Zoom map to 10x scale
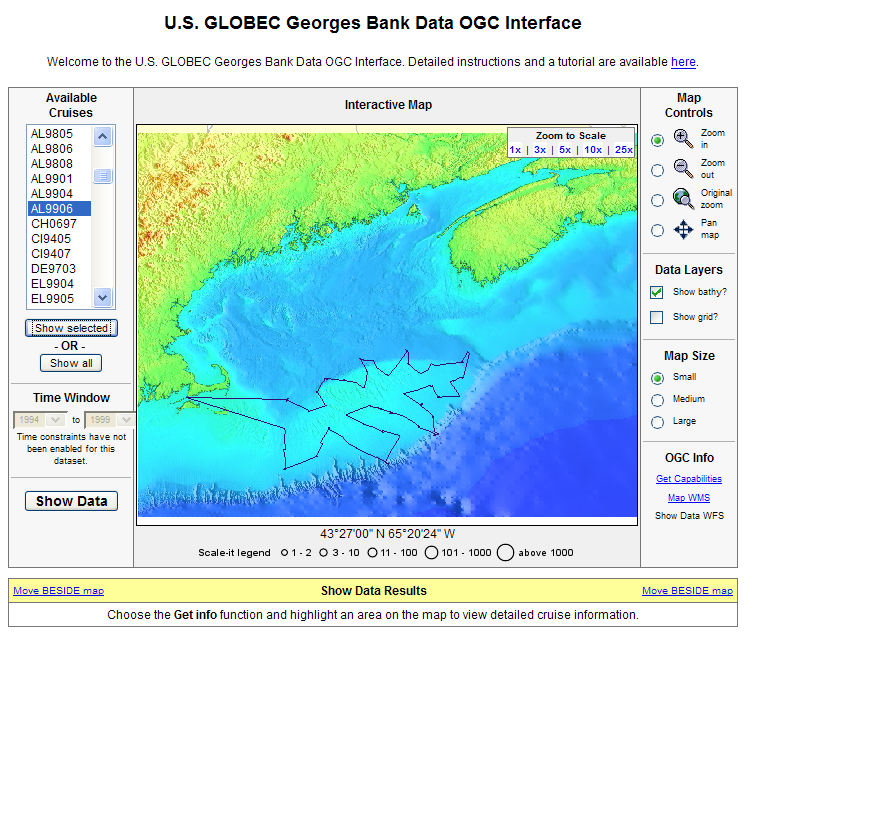The image size is (878, 815). pyautogui.click(x=593, y=150)
